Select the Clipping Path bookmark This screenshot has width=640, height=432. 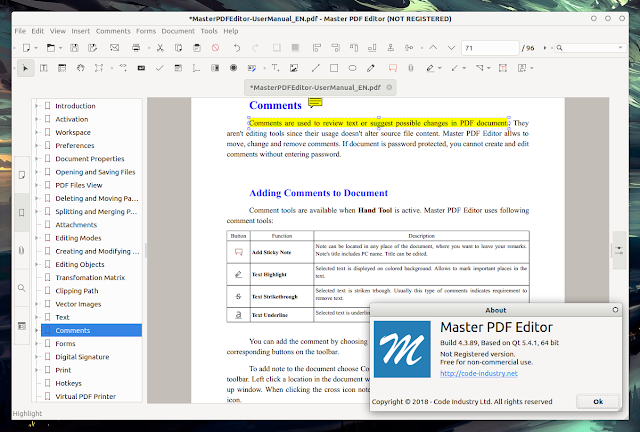(x=77, y=291)
